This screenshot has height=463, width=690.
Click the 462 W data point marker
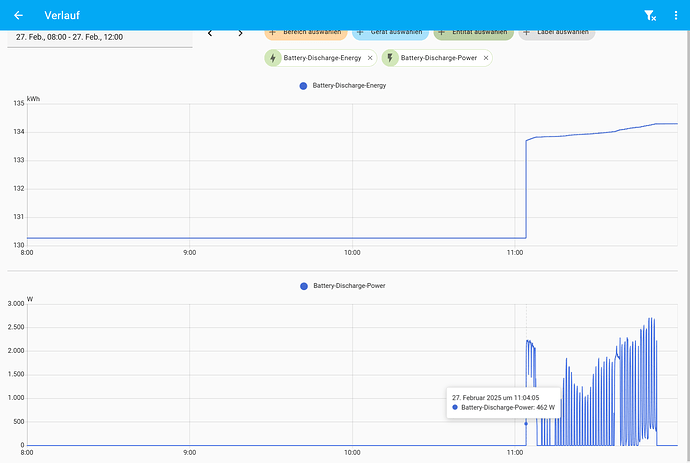point(526,423)
